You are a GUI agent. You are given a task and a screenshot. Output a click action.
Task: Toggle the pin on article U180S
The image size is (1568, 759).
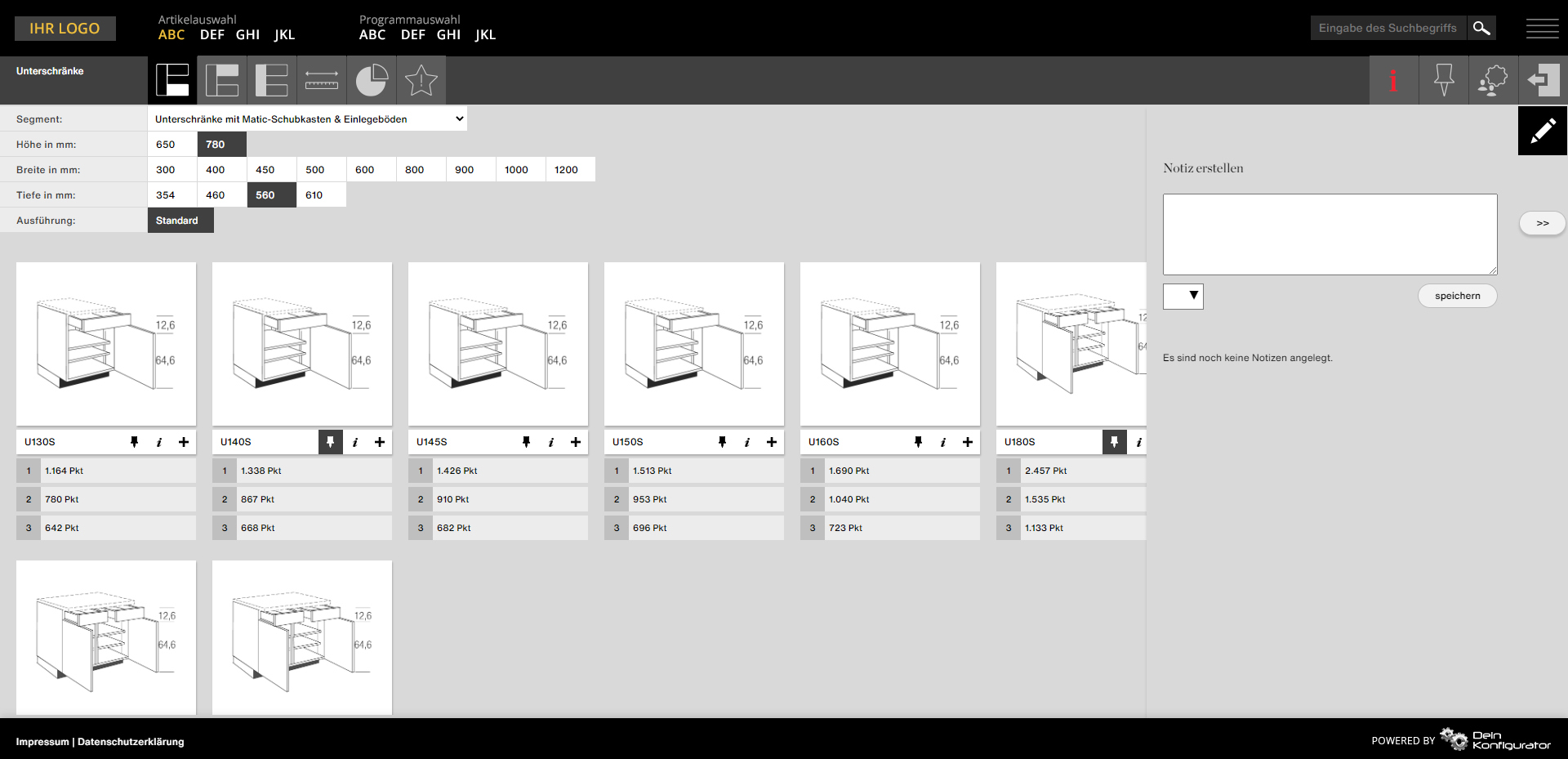1114,442
